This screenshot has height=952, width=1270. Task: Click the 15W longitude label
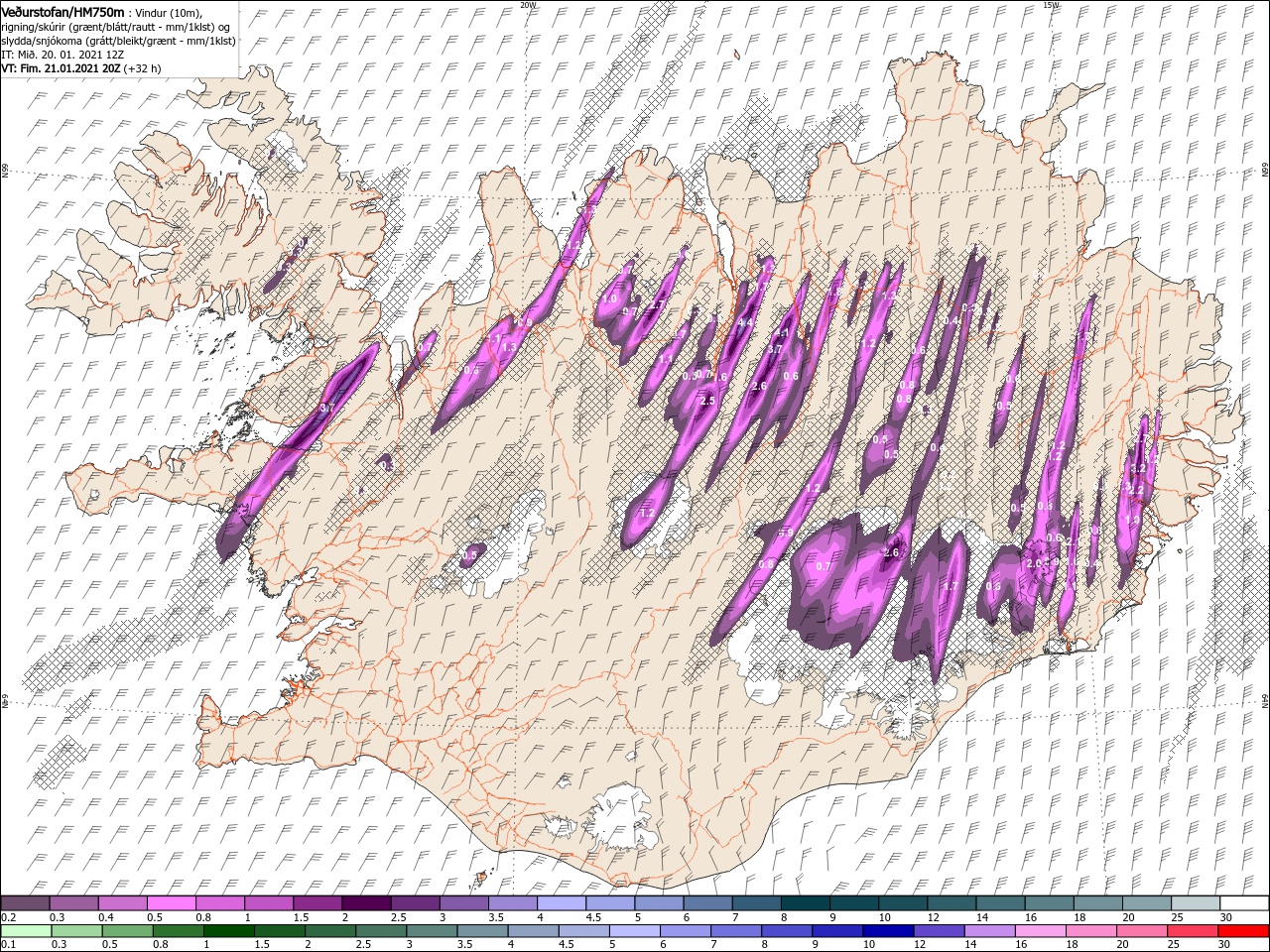[x=1051, y=5]
